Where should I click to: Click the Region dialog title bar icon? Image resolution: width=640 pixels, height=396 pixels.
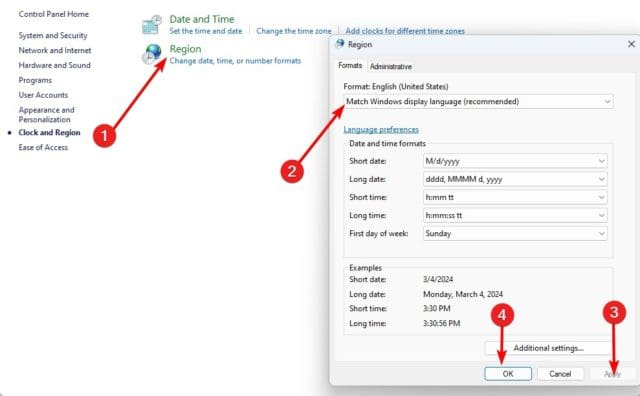(x=340, y=44)
